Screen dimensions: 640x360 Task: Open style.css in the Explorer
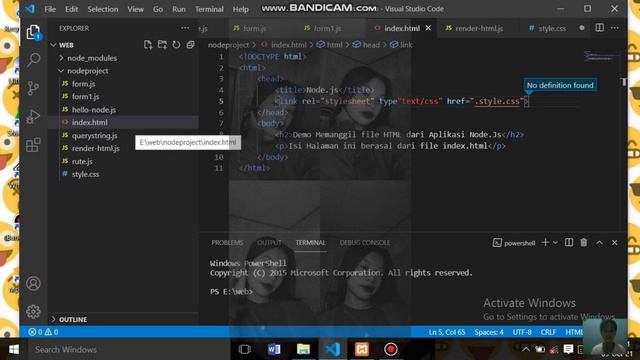85,174
